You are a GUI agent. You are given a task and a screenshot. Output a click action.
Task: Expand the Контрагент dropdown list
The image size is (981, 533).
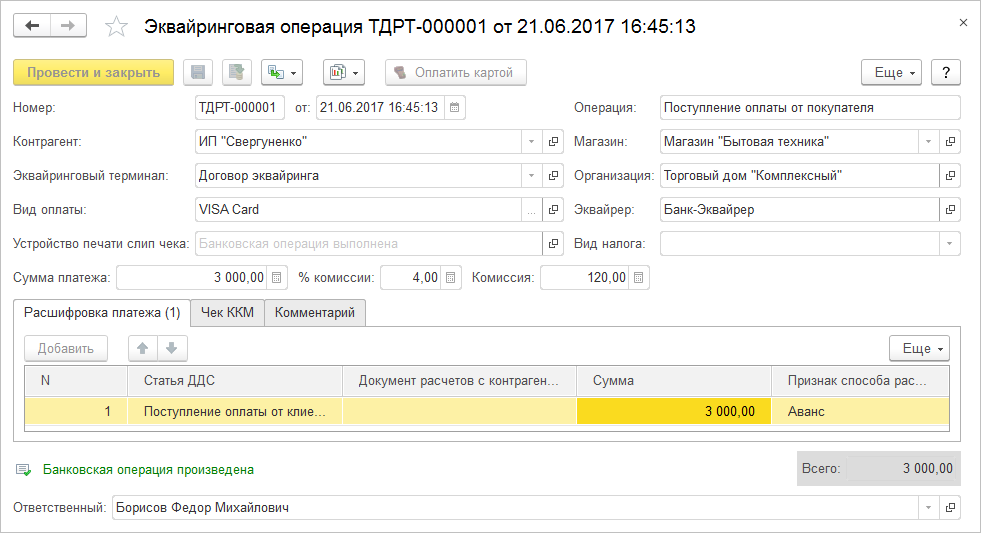coord(530,142)
